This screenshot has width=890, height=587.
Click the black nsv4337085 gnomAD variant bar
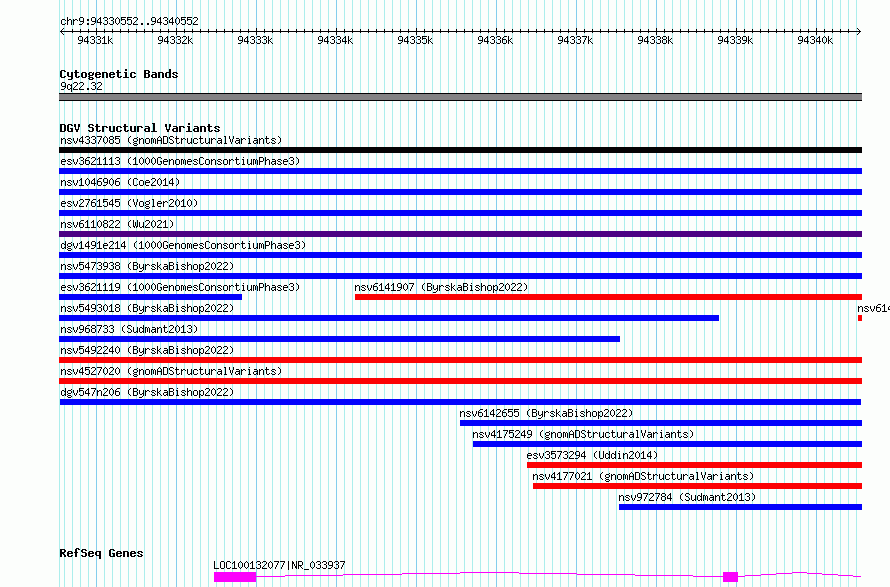click(x=460, y=150)
